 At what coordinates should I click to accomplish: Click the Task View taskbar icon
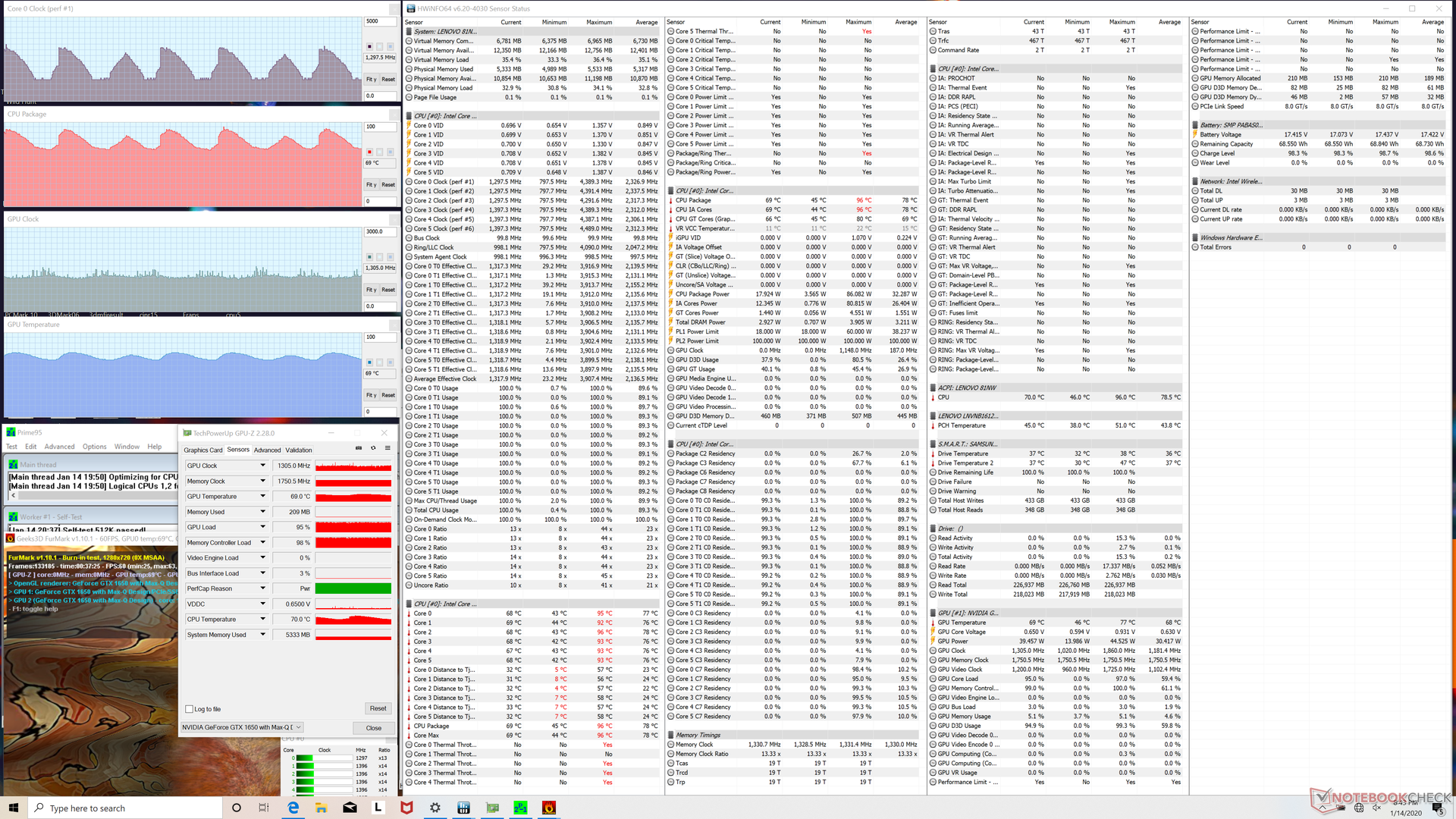pos(264,808)
